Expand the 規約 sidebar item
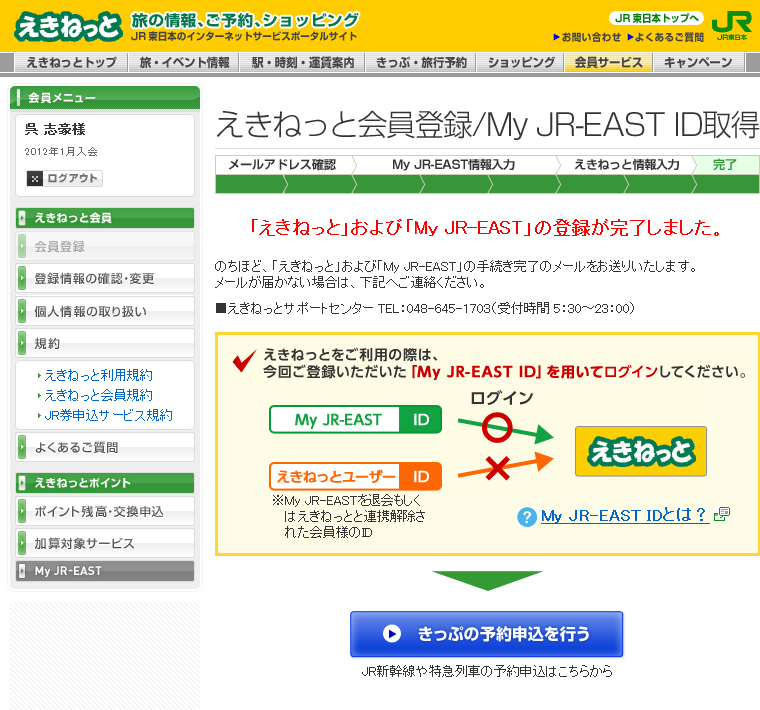The image size is (760, 710). click(105, 343)
